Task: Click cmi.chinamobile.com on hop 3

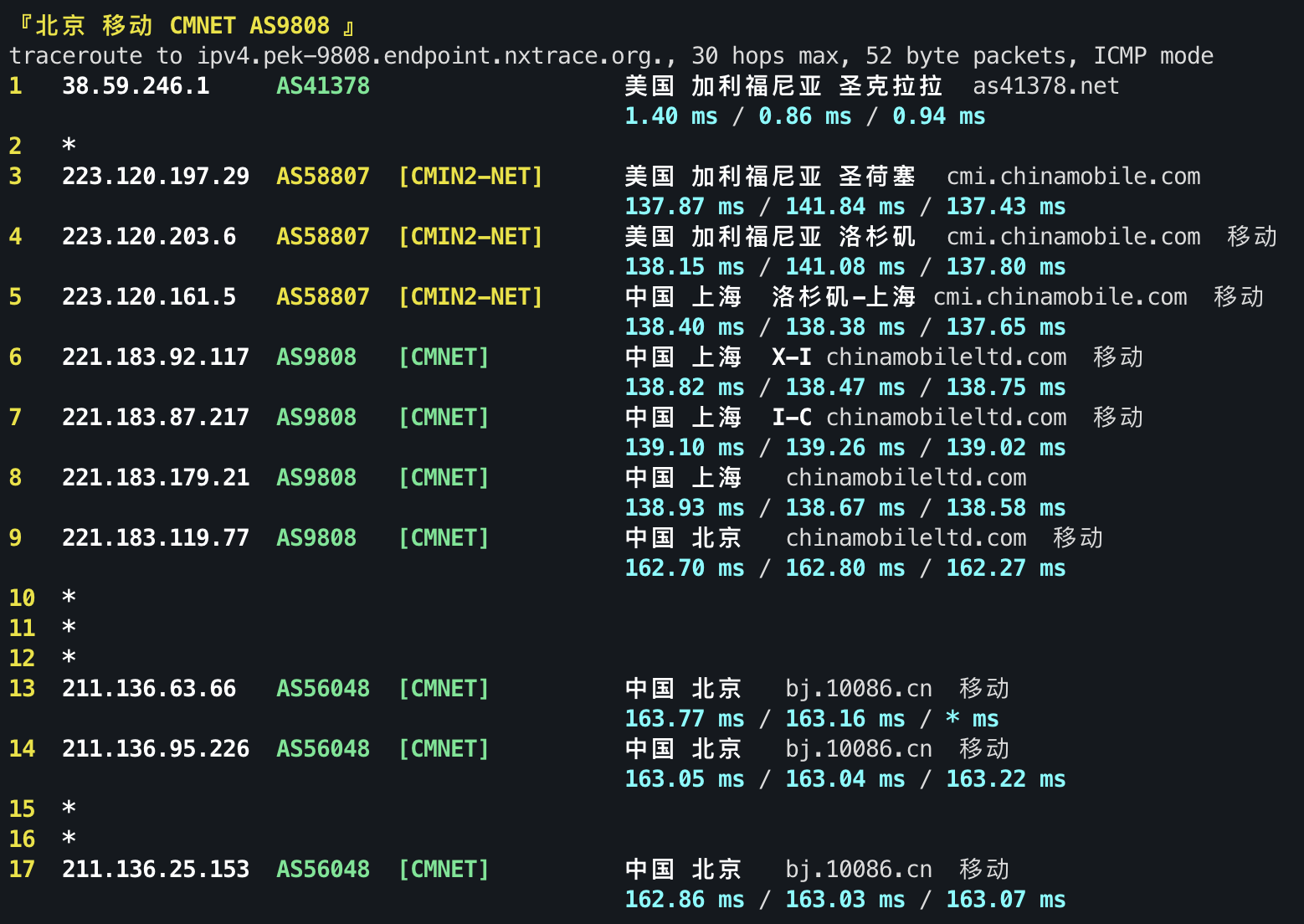Action: point(1073,177)
